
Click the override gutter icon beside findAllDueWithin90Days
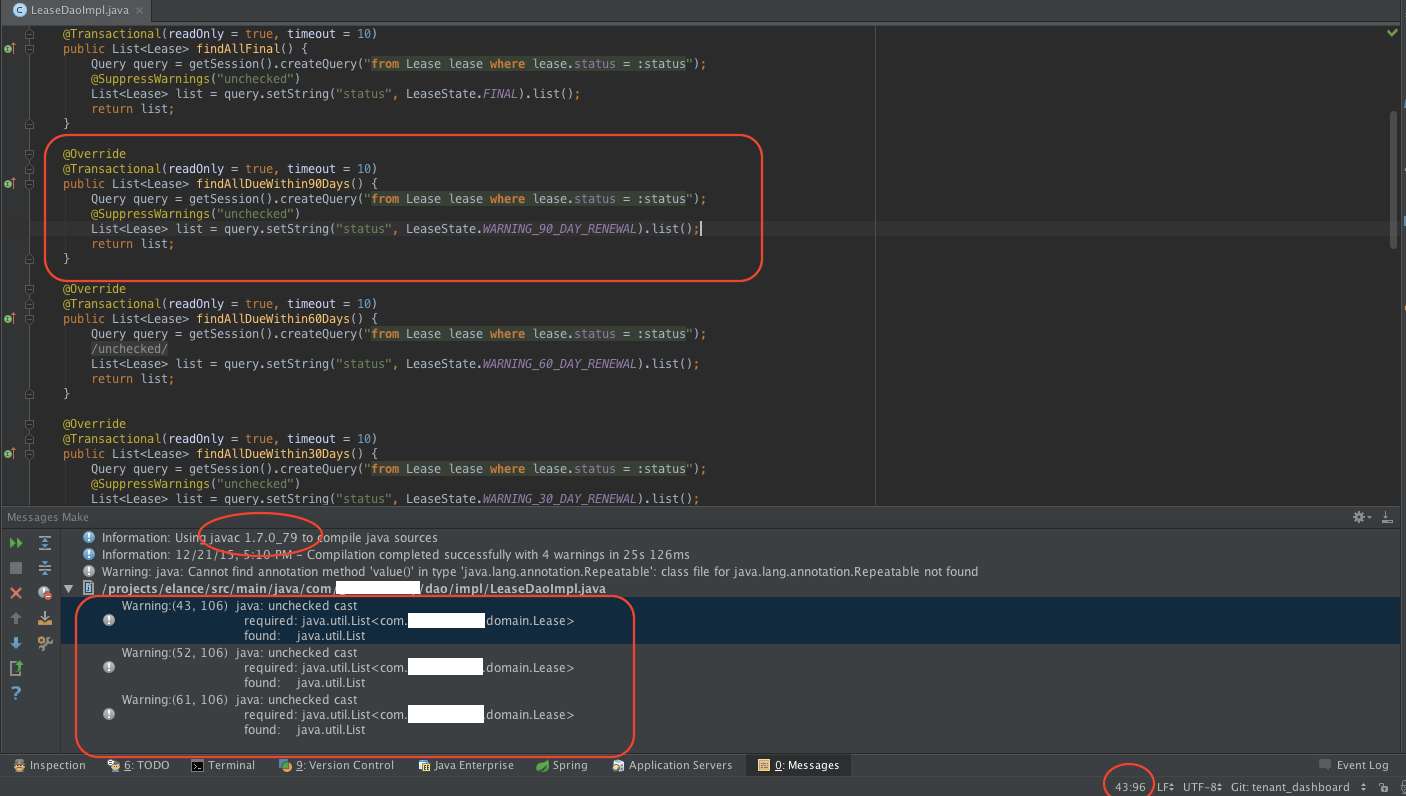tap(9, 184)
